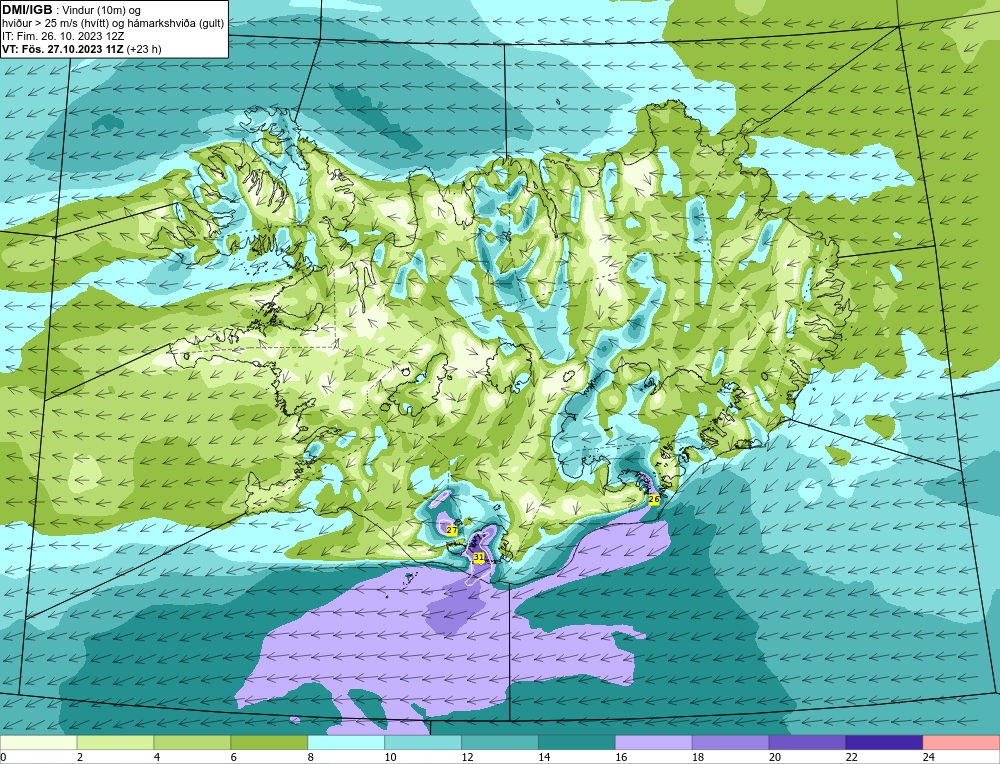The width and height of the screenshot is (1000, 764).
Task: Click the scale label 22
Action: click(x=851, y=757)
